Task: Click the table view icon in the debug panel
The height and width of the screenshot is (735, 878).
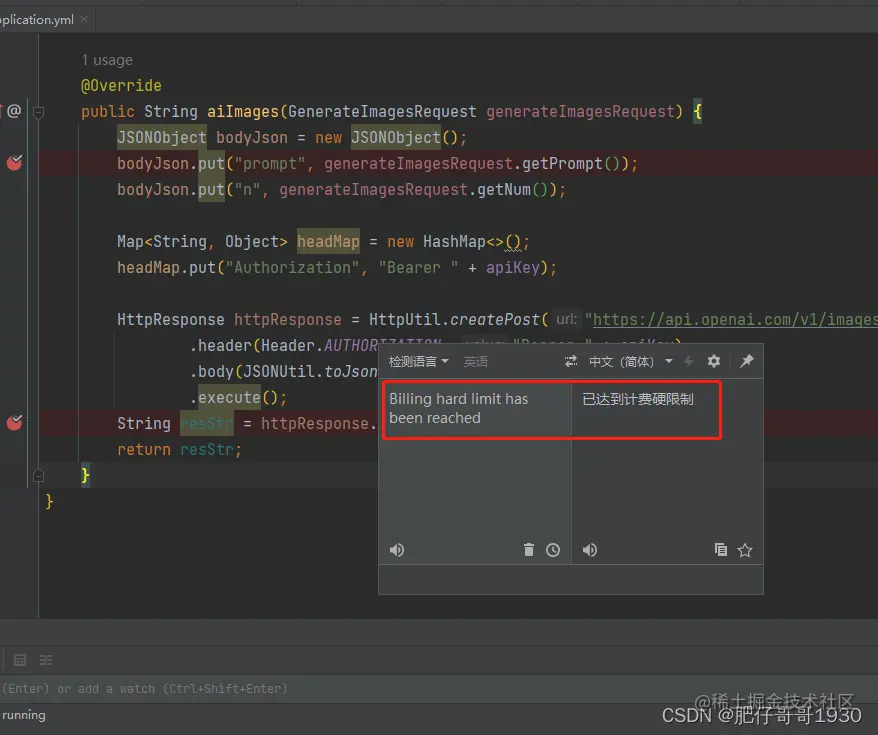Action: click(20, 660)
